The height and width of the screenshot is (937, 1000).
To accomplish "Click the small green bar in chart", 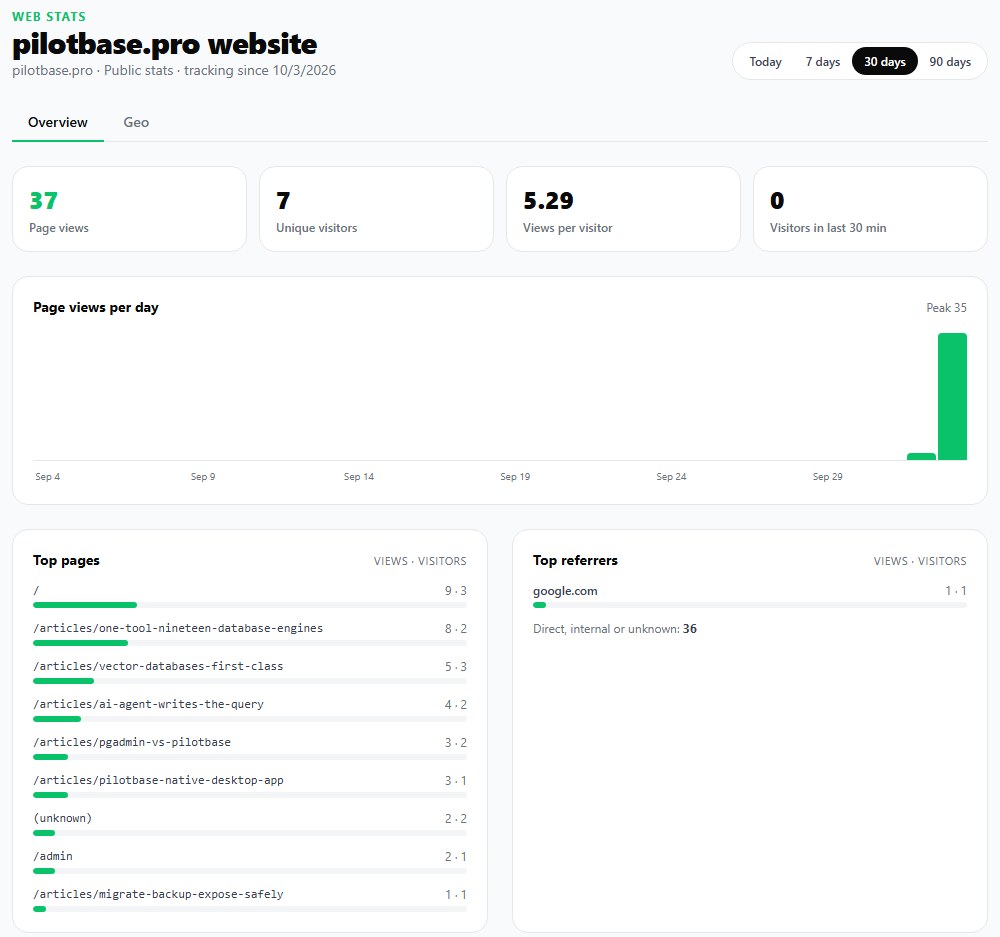I will (x=921, y=457).
